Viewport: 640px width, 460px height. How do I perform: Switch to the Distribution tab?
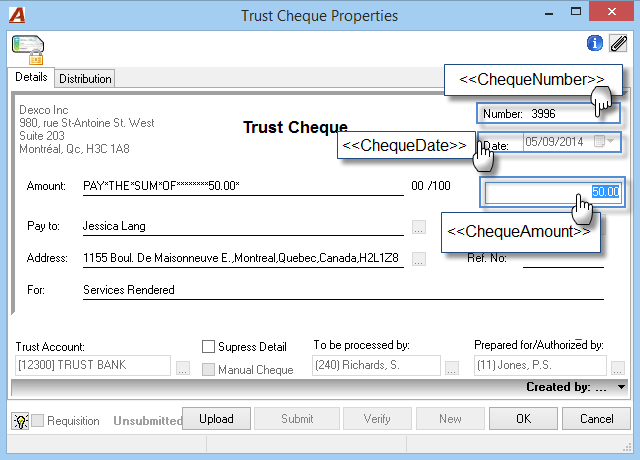(85, 79)
